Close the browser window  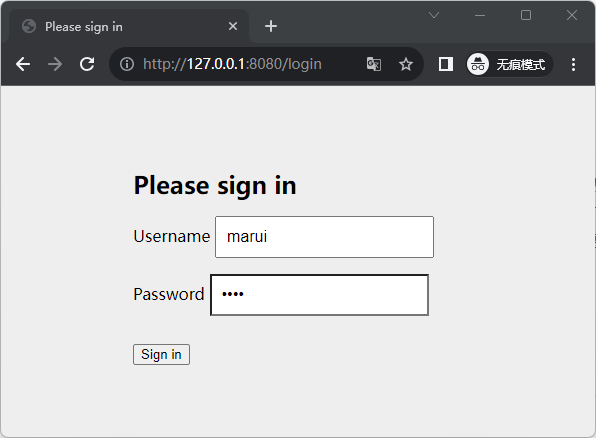(572, 15)
